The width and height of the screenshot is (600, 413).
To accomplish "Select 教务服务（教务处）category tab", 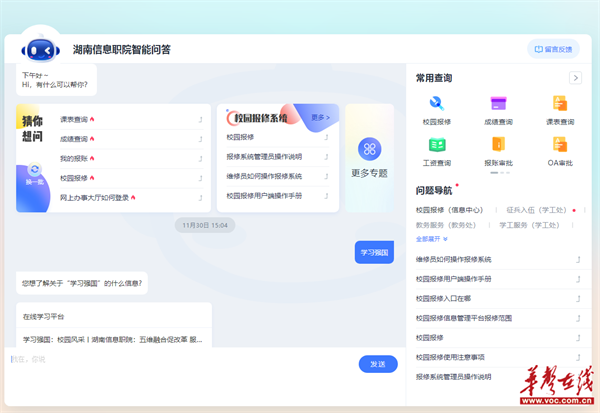I will (x=446, y=225).
